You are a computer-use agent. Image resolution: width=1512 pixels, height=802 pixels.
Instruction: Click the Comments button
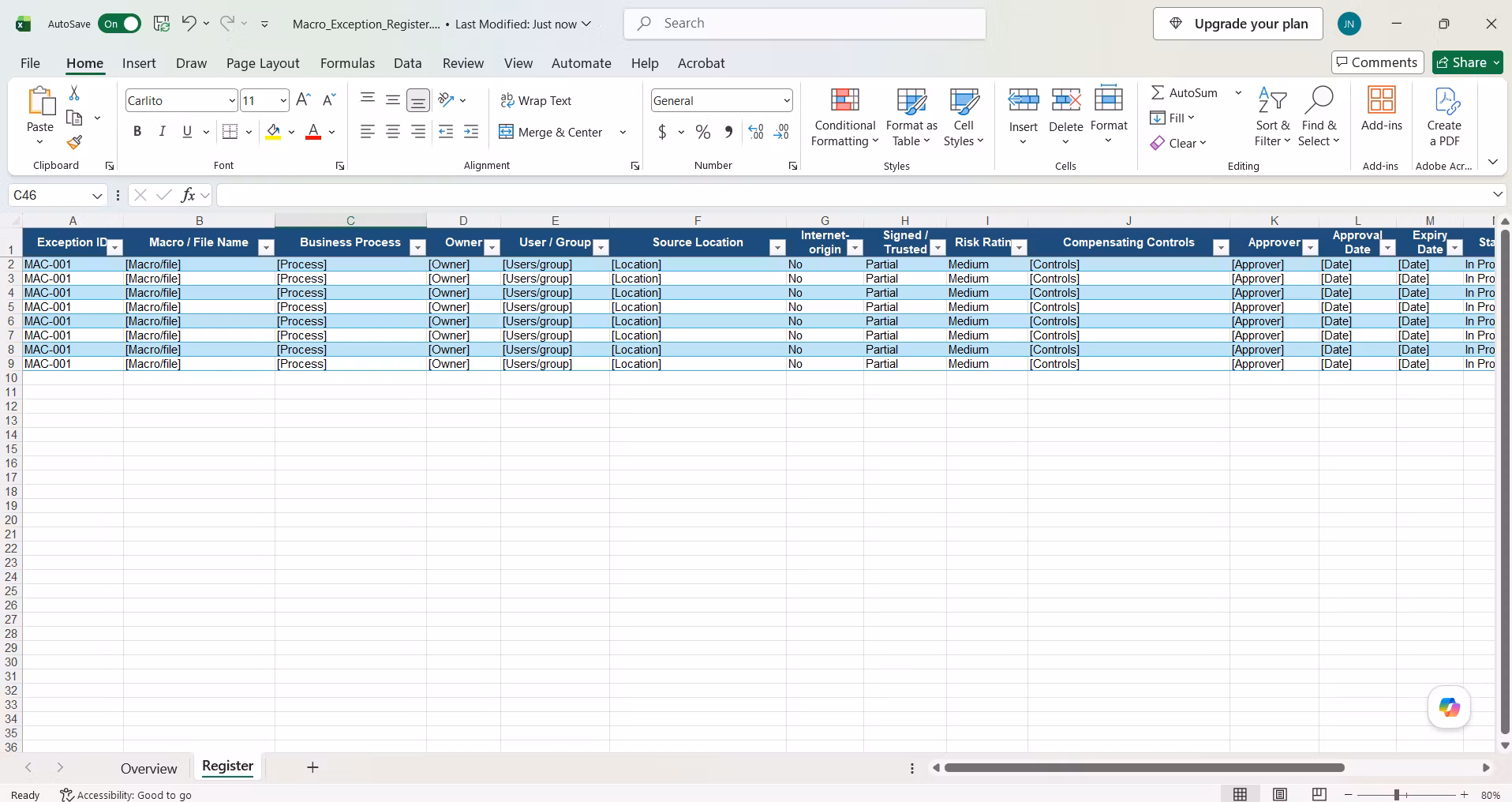pyautogui.click(x=1377, y=62)
